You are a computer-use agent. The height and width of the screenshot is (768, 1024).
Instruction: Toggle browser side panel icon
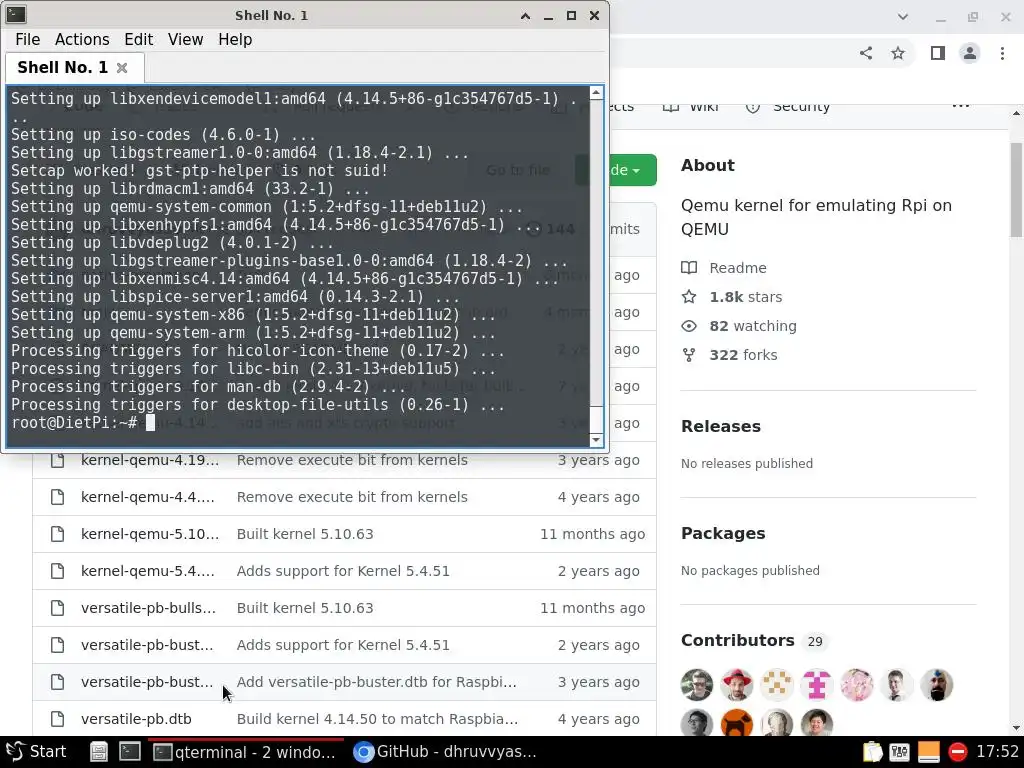click(938, 53)
